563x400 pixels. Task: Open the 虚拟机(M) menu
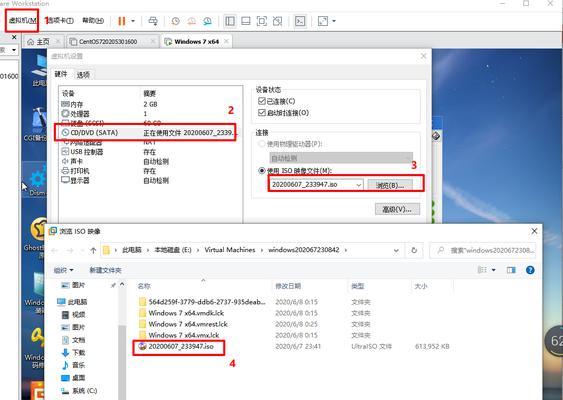click(x=22, y=20)
